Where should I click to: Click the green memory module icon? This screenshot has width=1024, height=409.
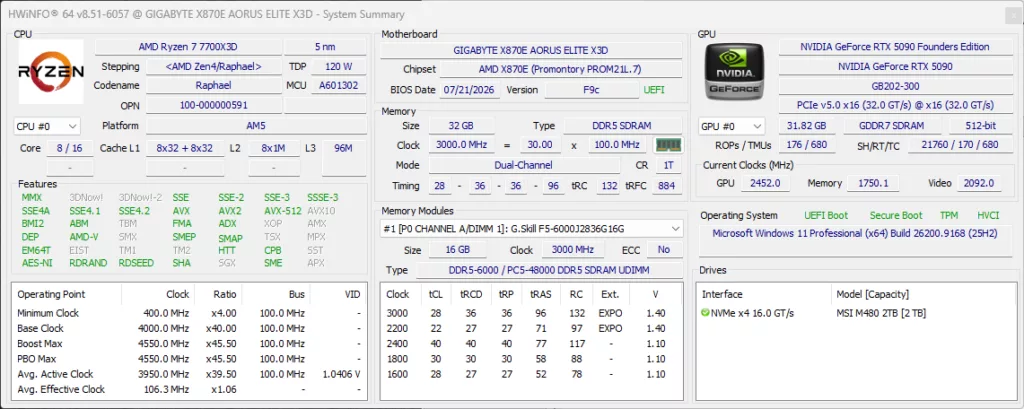[x=667, y=144]
